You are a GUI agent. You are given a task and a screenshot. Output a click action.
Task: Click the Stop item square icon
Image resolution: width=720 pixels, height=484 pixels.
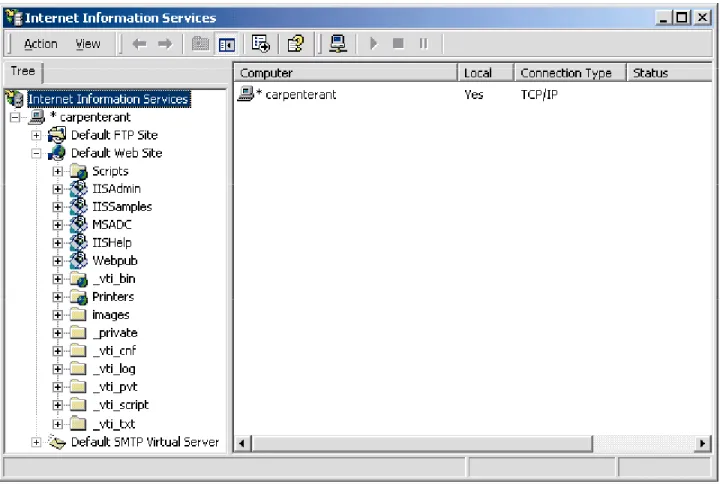tap(398, 44)
